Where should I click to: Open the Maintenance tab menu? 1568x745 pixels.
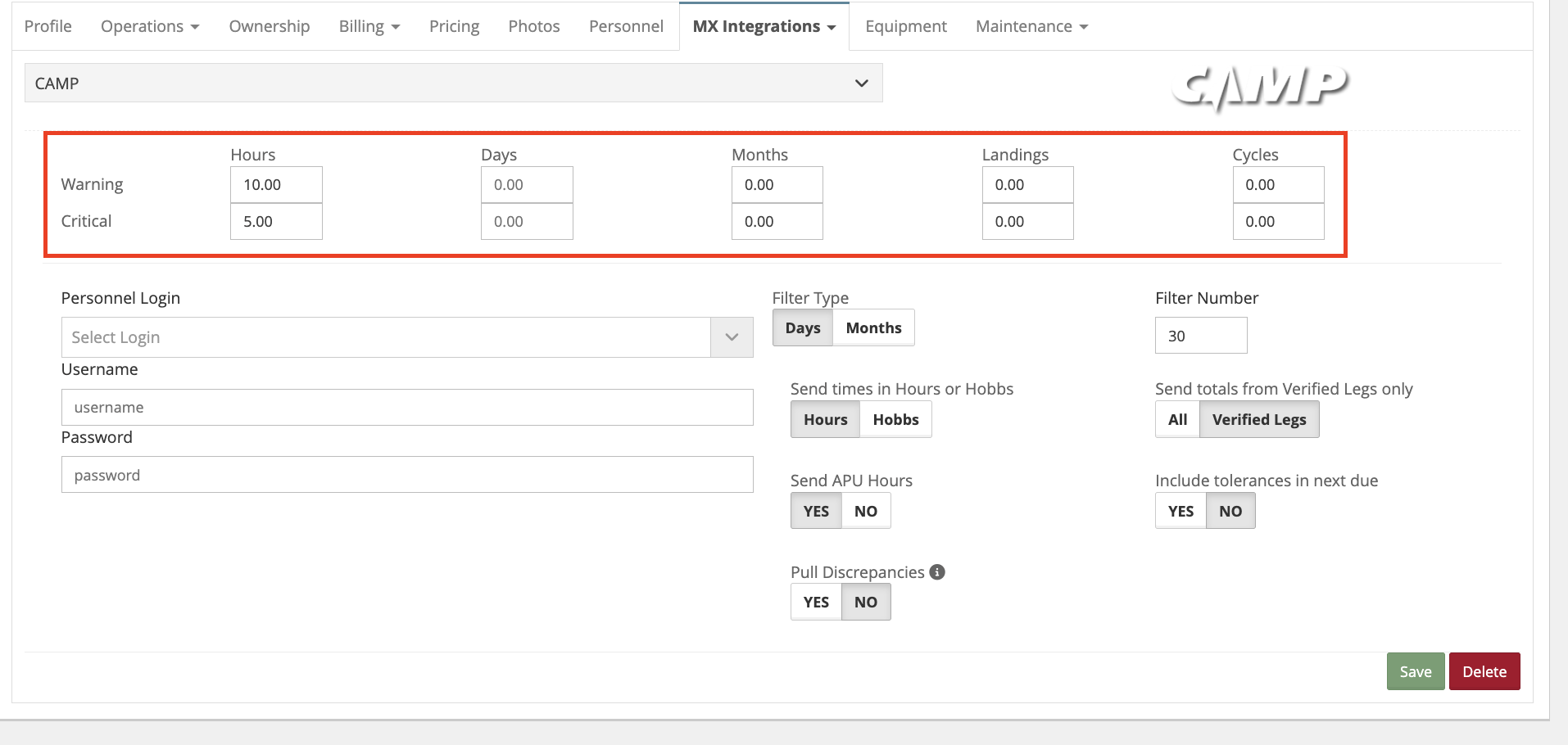coord(1031,26)
